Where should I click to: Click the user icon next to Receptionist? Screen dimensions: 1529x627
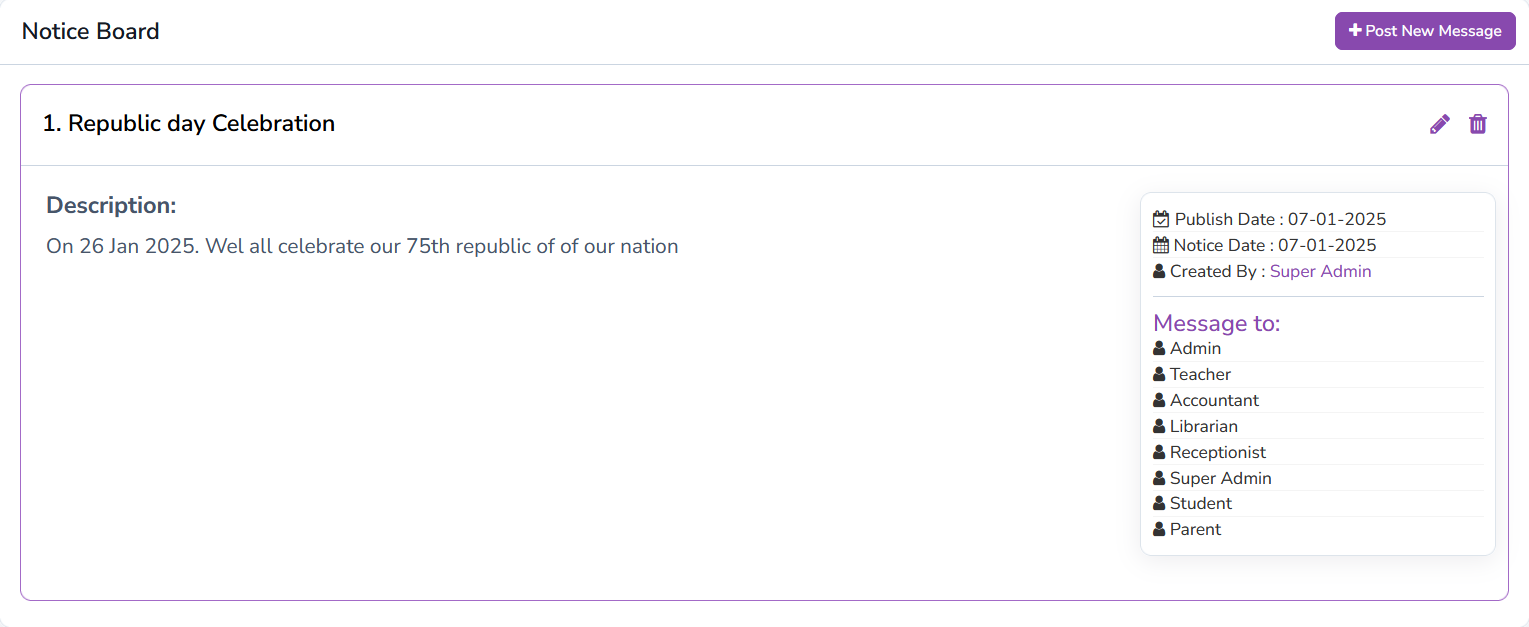point(1159,452)
